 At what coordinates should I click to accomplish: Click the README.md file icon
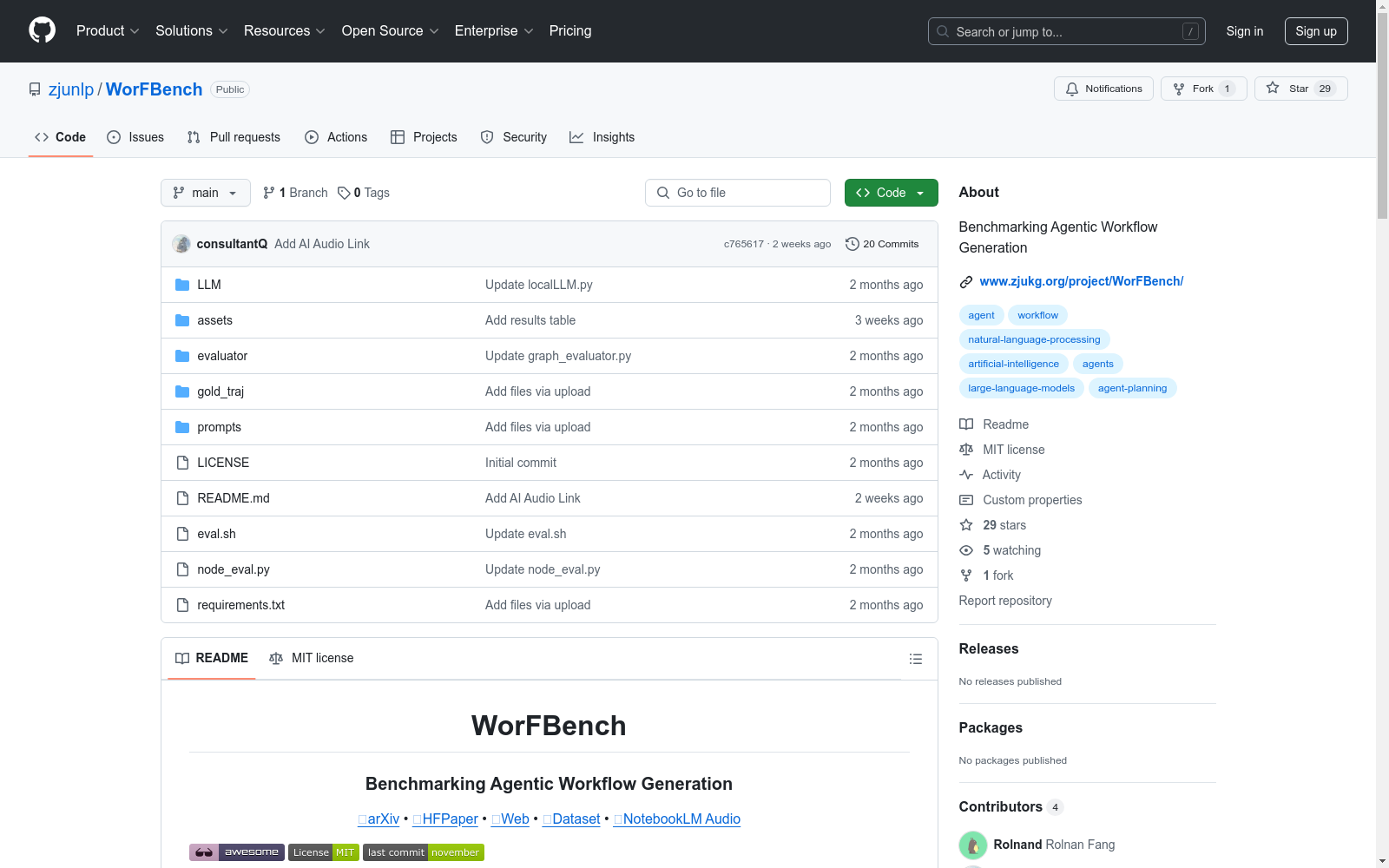[x=182, y=498]
